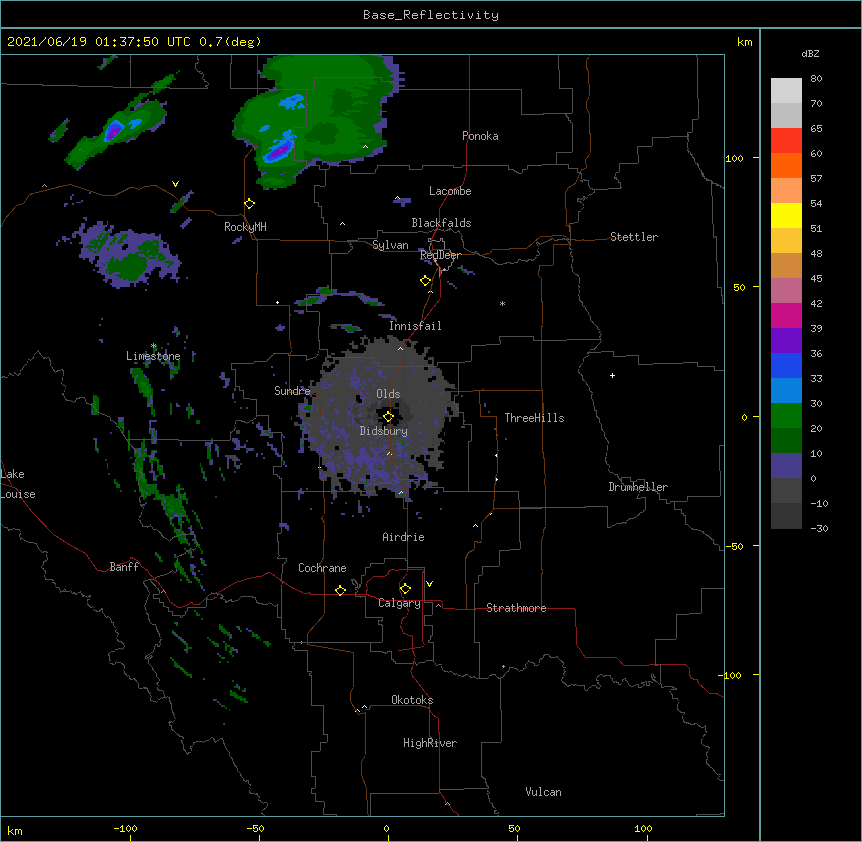Viewport: 862px width, 842px height.
Task: Click the 80 dBZ light gray swatch
Action: (786, 90)
